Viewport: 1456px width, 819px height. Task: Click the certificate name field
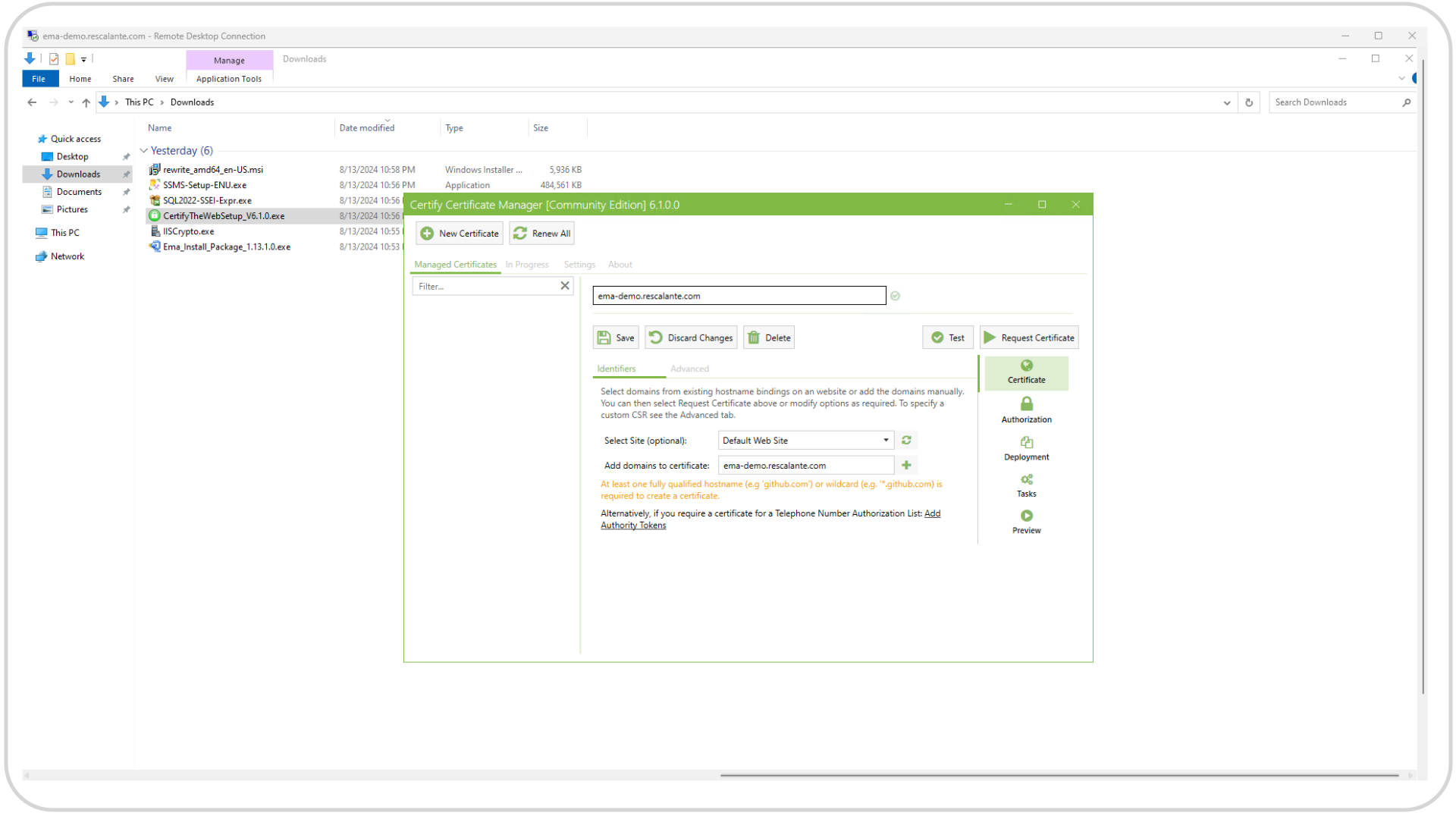tap(739, 296)
